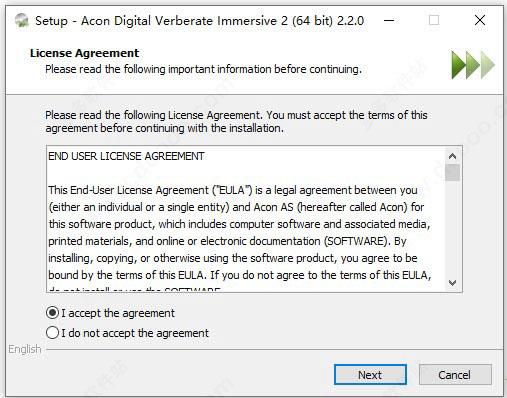Click empty scrollbar track below the thumb
507x398 pixels.
click(x=452, y=228)
